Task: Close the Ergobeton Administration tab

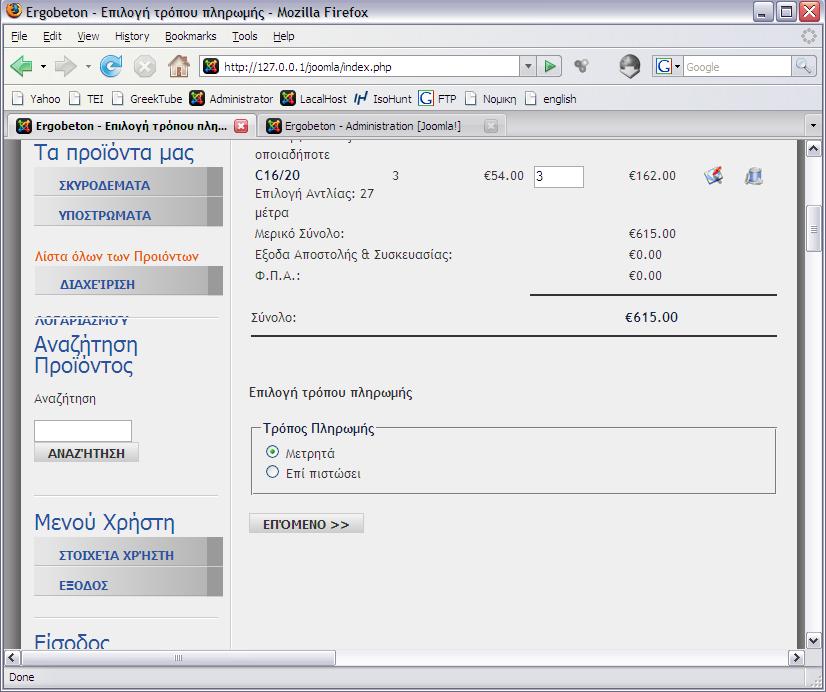Action: tap(490, 126)
